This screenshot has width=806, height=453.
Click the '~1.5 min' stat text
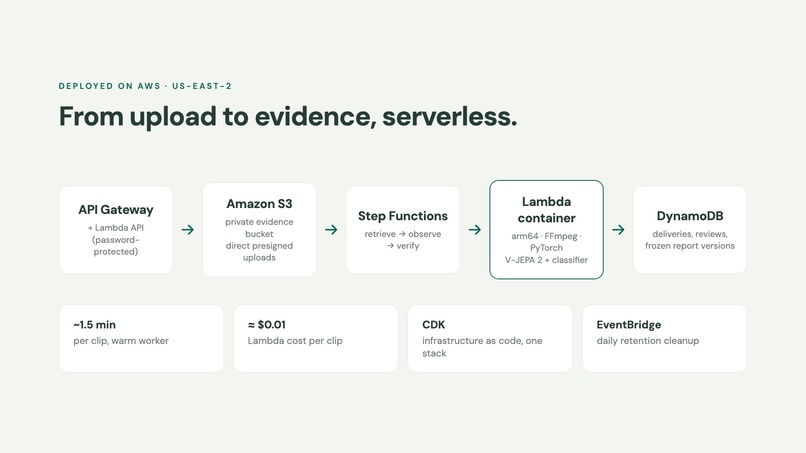95,325
